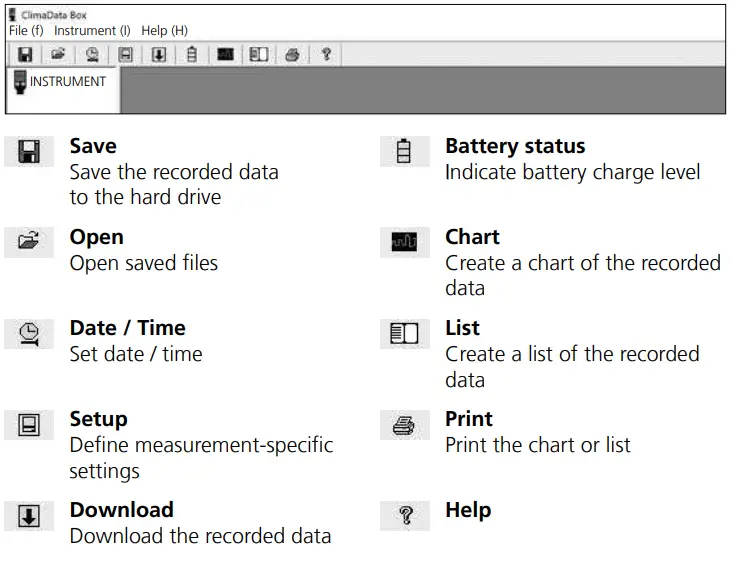Click the bold 'Save' heading text
744x571 pixels.
[93, 146]
